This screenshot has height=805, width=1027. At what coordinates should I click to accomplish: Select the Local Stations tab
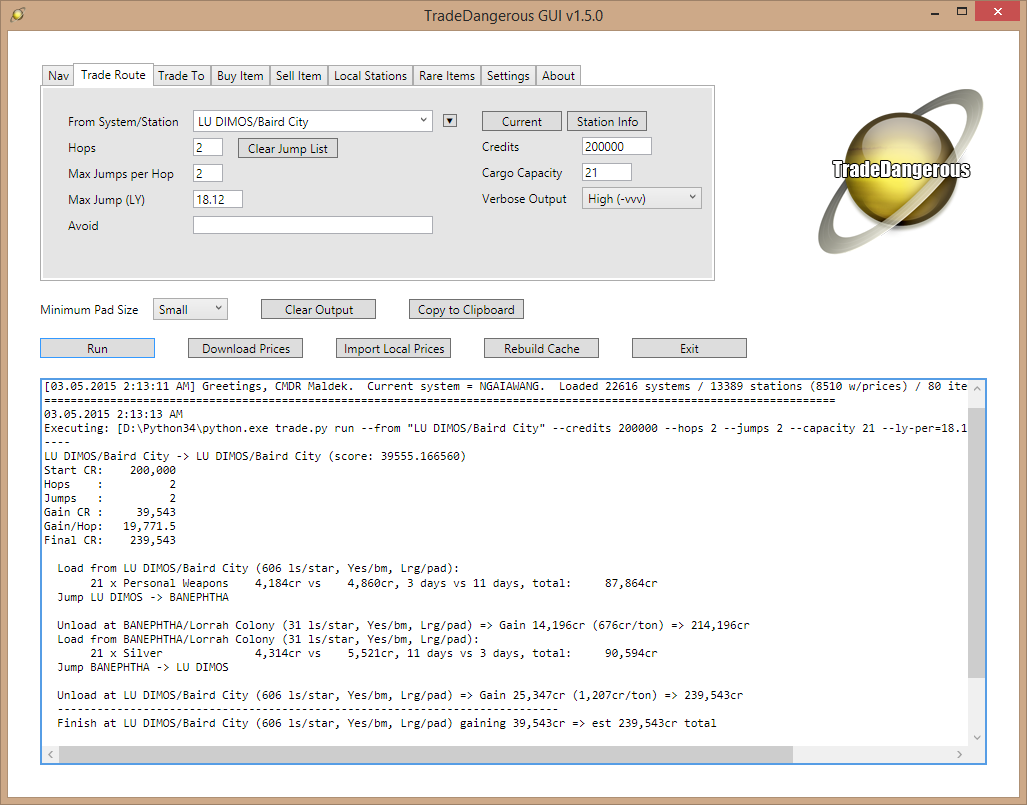point(370,76)
